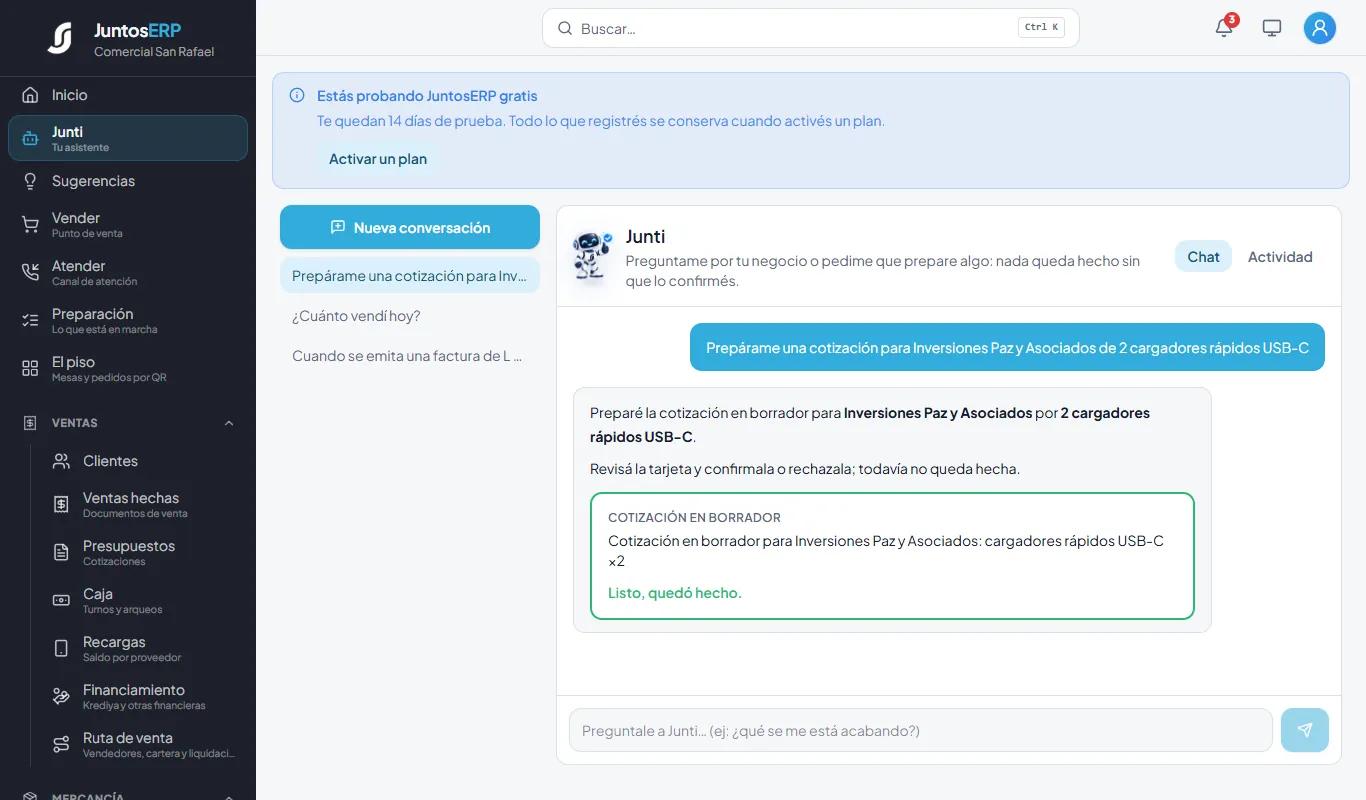Click the Activar un plan button
Image resolution: width=1366 pixels, height=800 pixels.
(378, 159)
